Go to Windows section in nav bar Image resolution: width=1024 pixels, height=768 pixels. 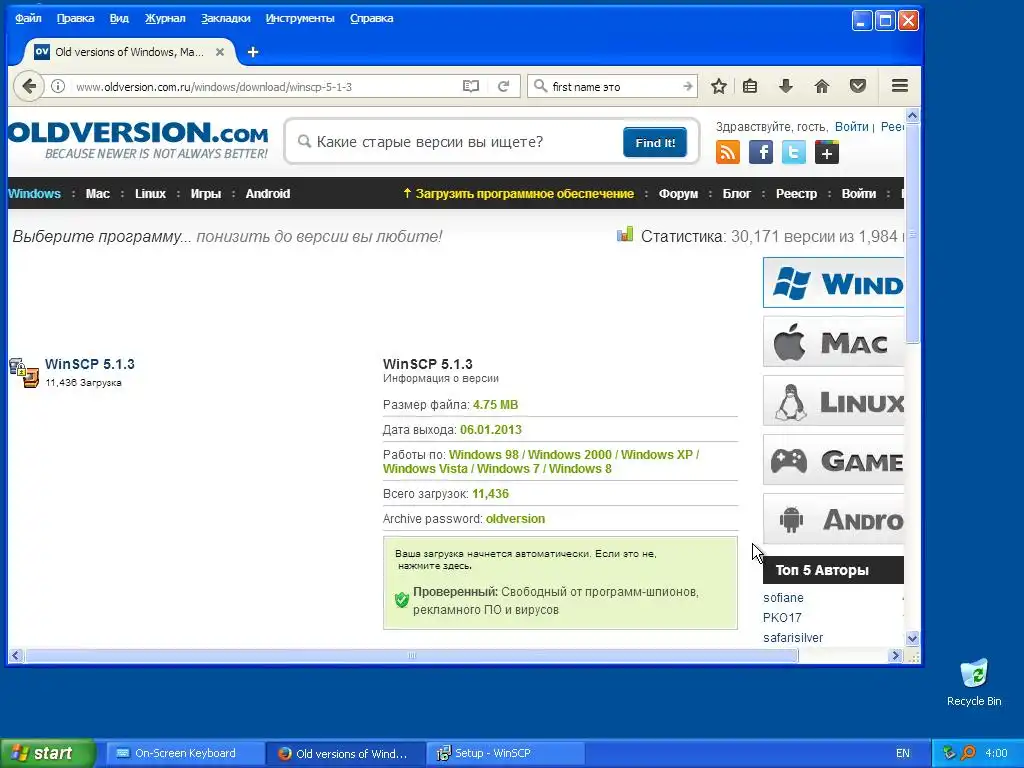point(34,193)
